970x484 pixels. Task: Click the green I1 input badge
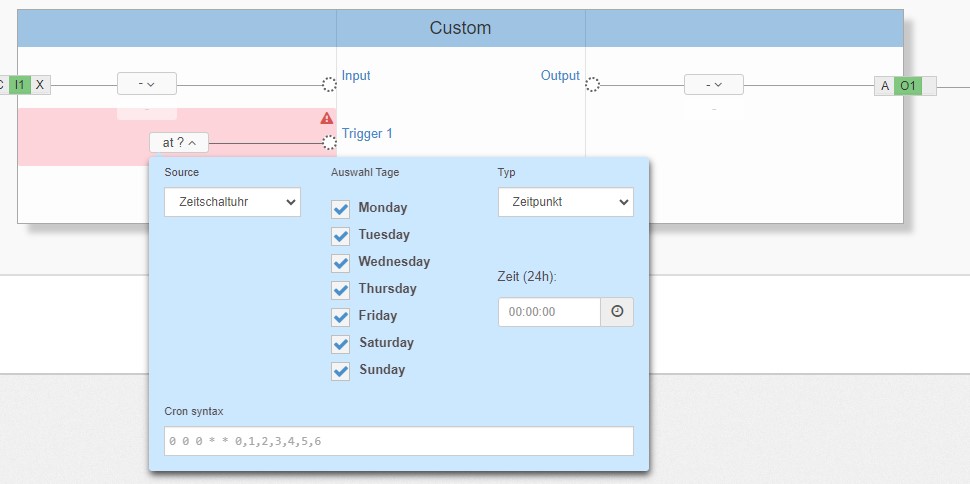tap(20, 85)
